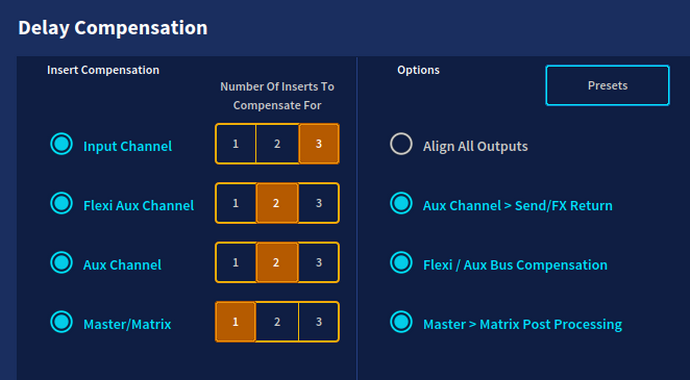This screenshot has height=380, width=690.
Task: Set Flexi Aux Channel inserts to 3
Action: pyautogui.click(x=319, y=203)
